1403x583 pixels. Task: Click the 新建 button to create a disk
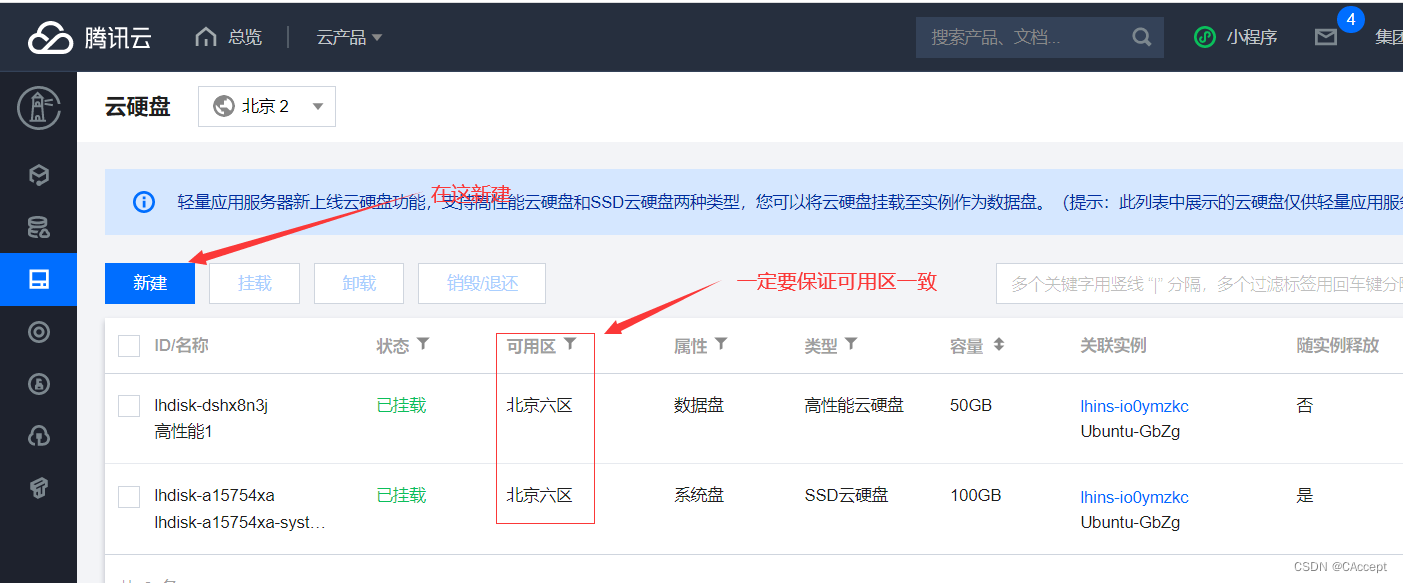(149, 283)
